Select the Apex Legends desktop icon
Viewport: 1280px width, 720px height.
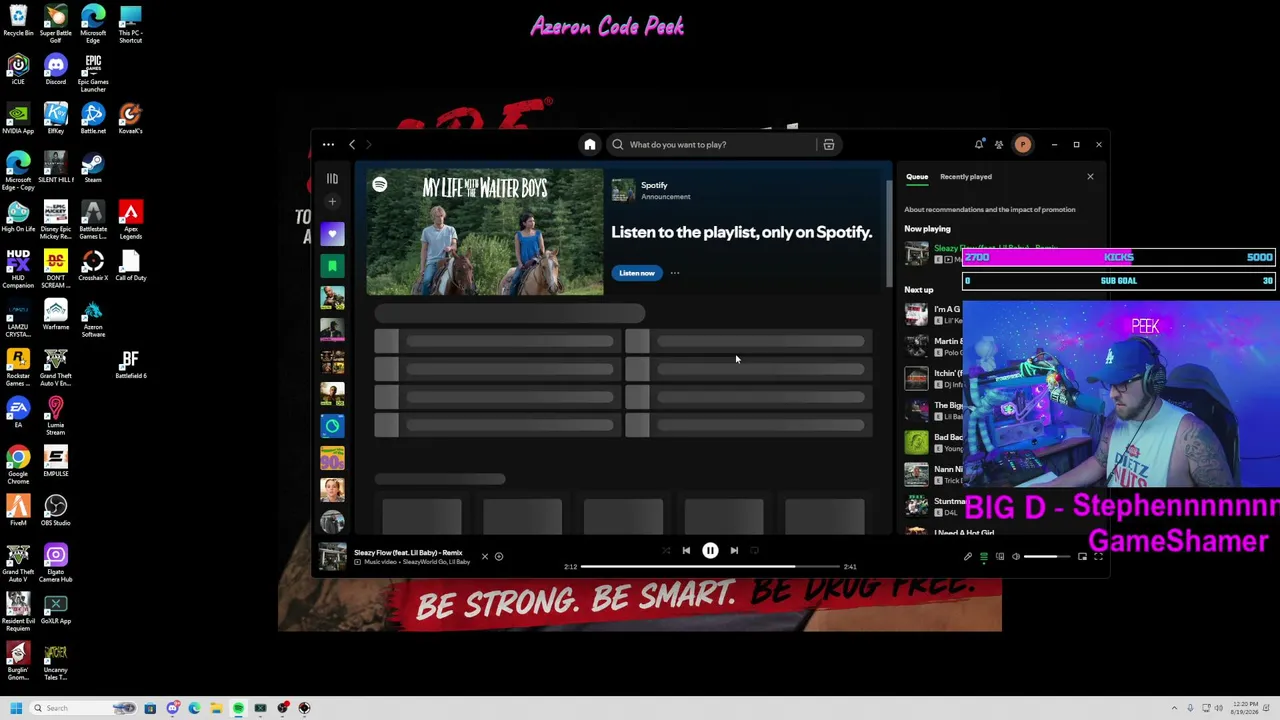(130, 220)
